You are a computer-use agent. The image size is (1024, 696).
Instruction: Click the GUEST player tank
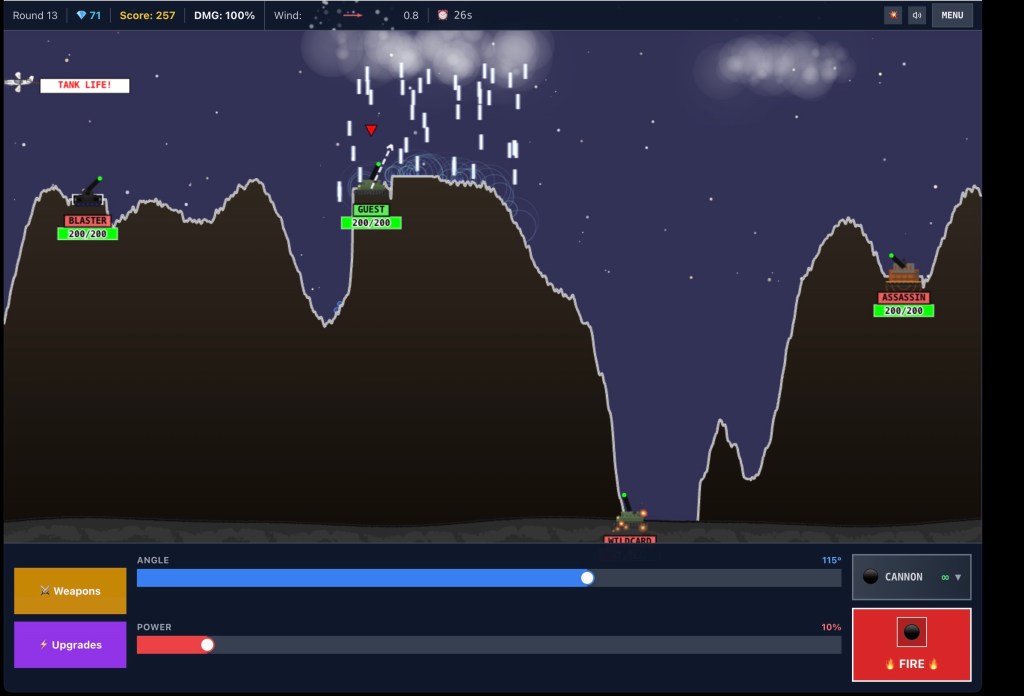(371, 183)
